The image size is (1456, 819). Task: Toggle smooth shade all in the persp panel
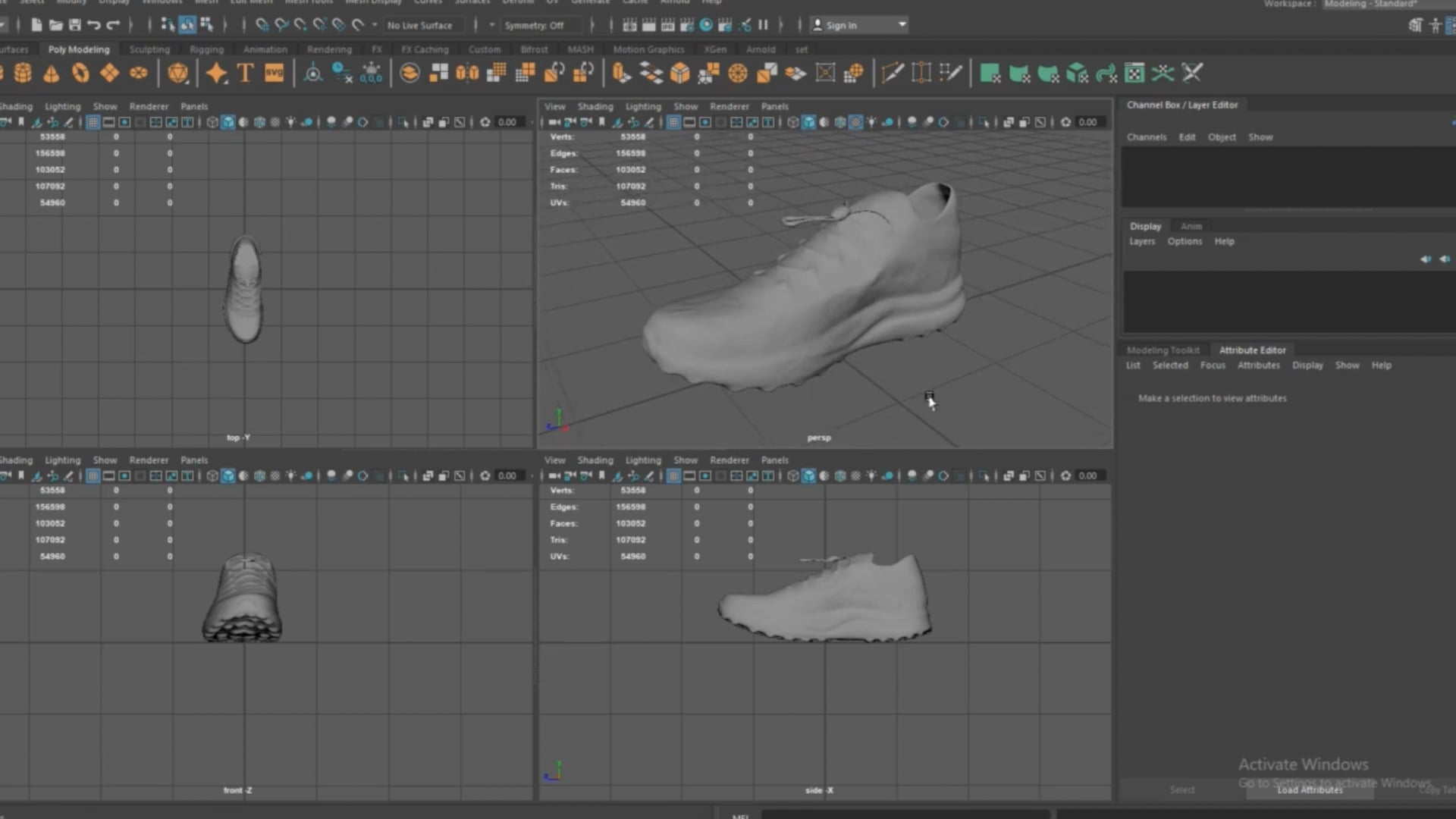click(808, 122)
